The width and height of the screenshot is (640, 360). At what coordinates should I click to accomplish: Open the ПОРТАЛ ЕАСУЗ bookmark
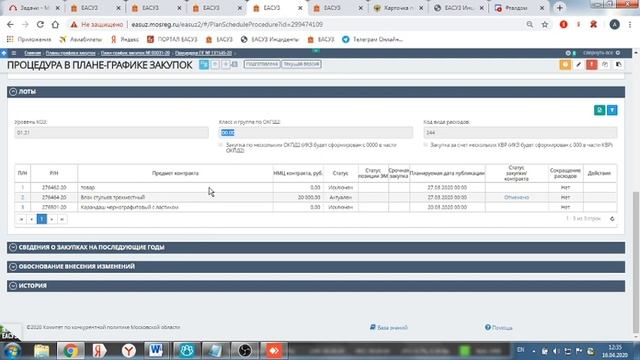coord(172,40)
